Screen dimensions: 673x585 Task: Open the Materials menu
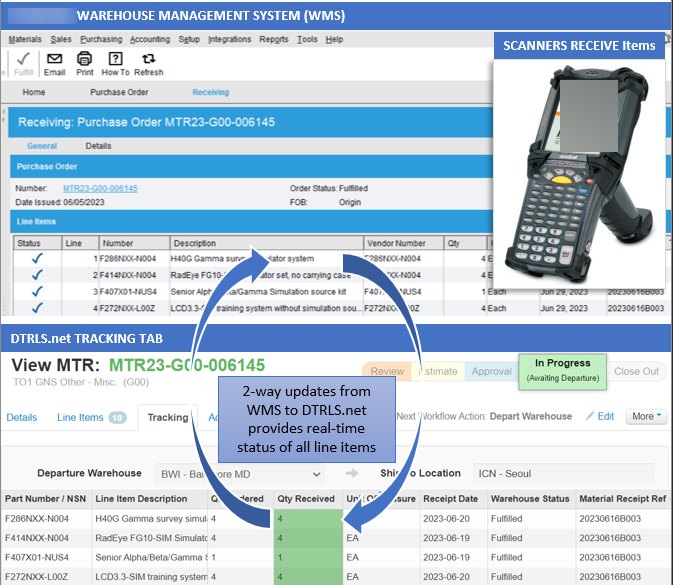tap(25, 39)
